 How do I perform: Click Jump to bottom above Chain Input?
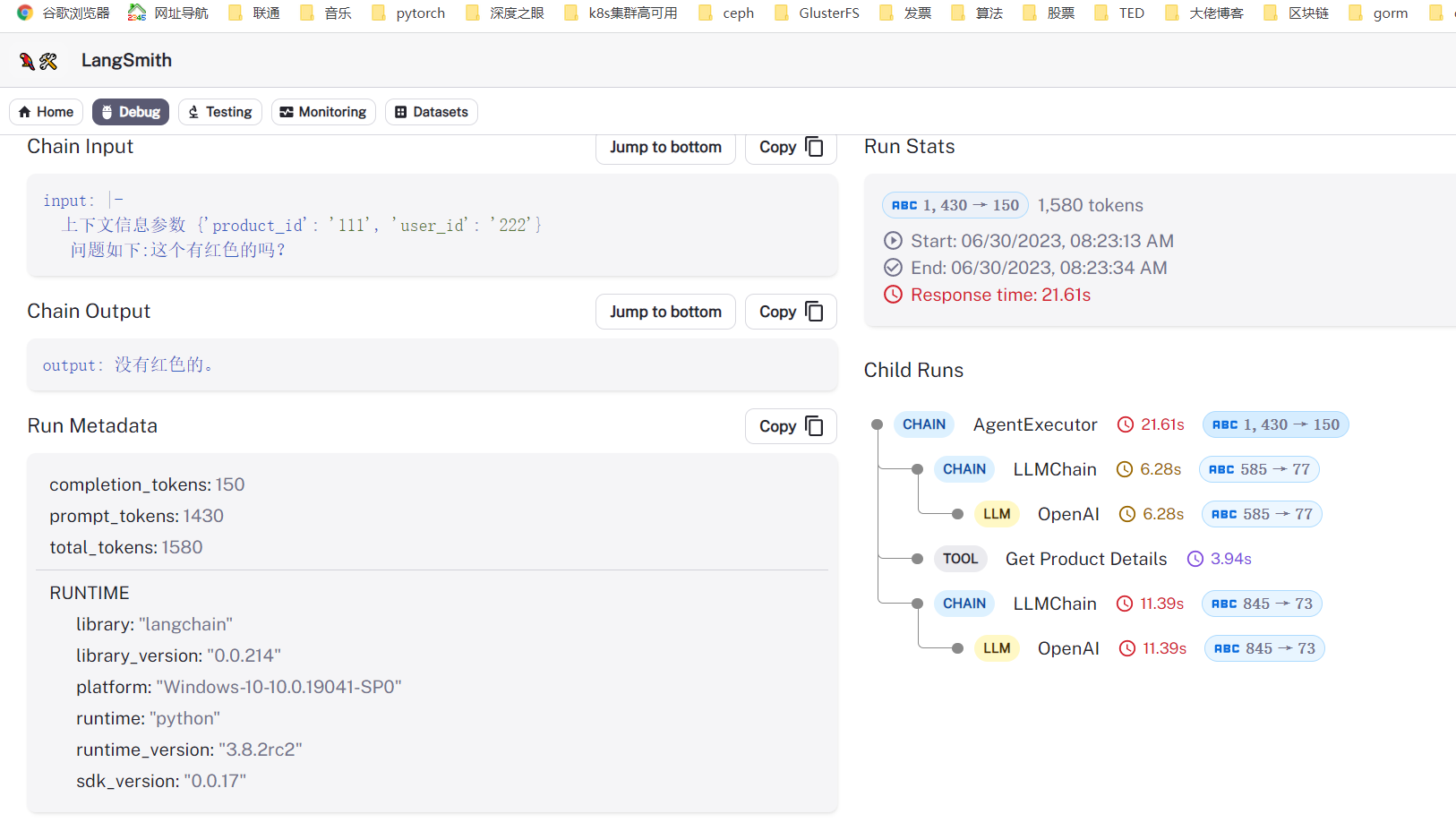pos(665,147)
